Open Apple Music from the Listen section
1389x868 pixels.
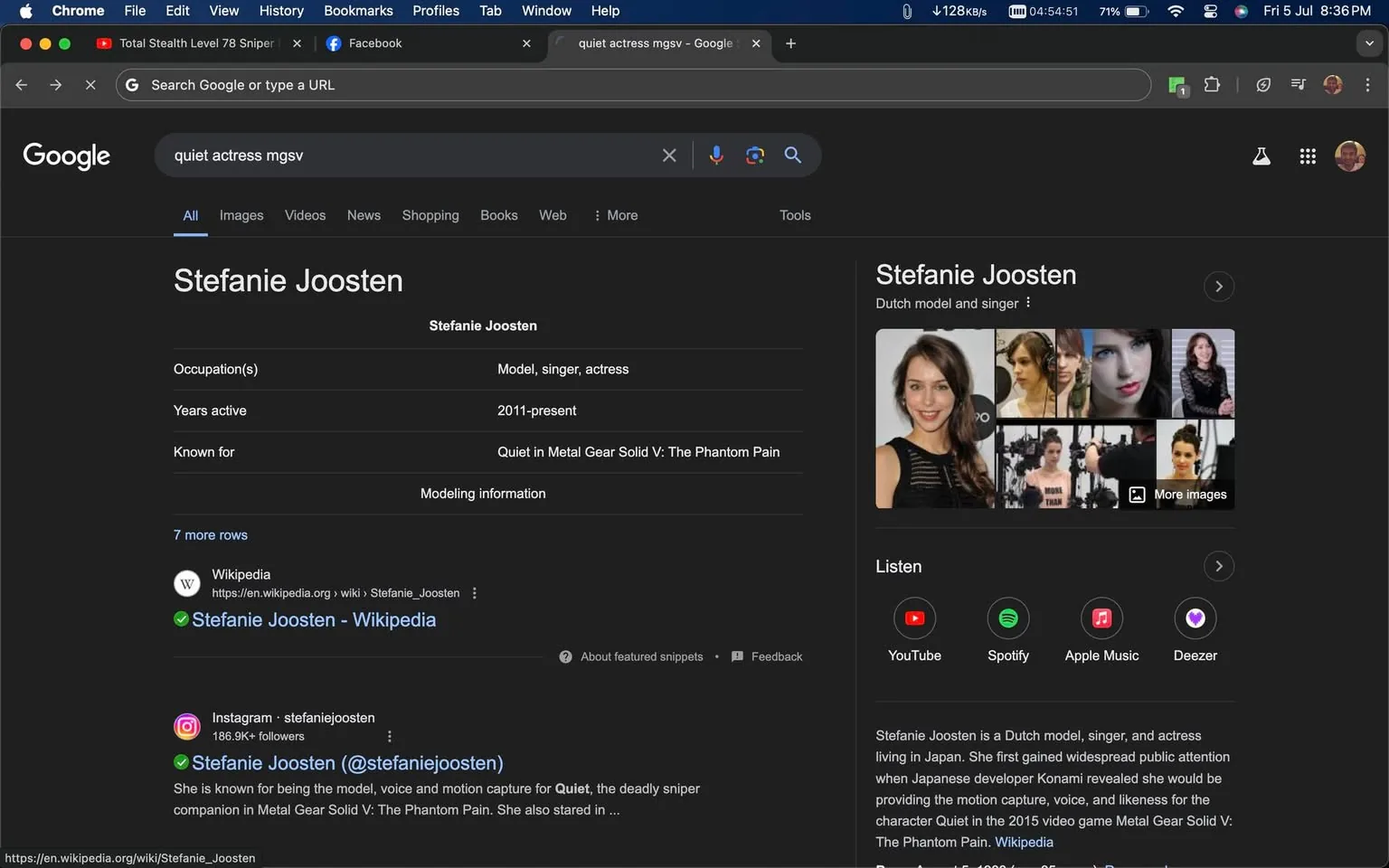pos(1101,618)
